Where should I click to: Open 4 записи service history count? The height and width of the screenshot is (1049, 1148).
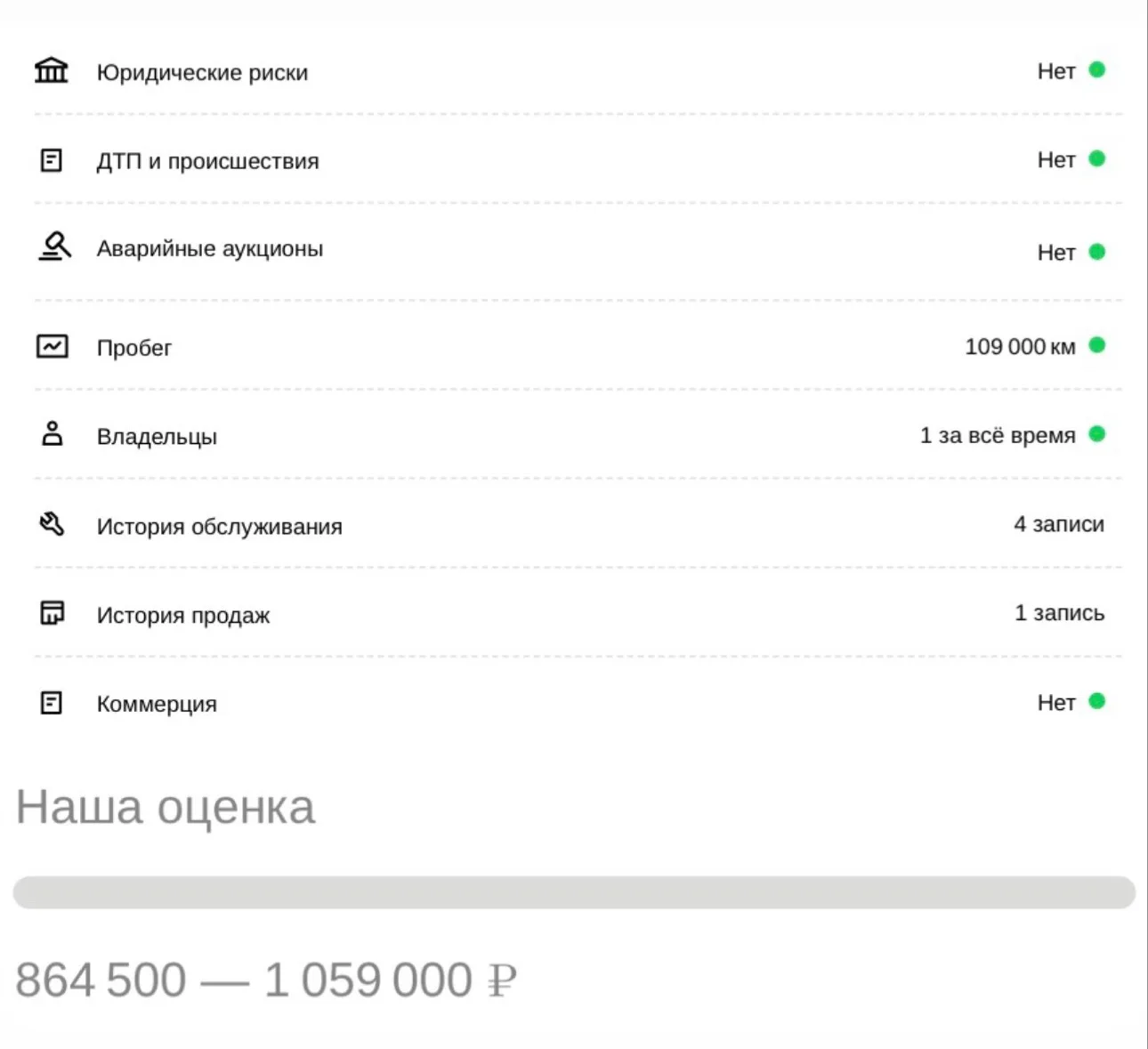[x=1059, y=524]
